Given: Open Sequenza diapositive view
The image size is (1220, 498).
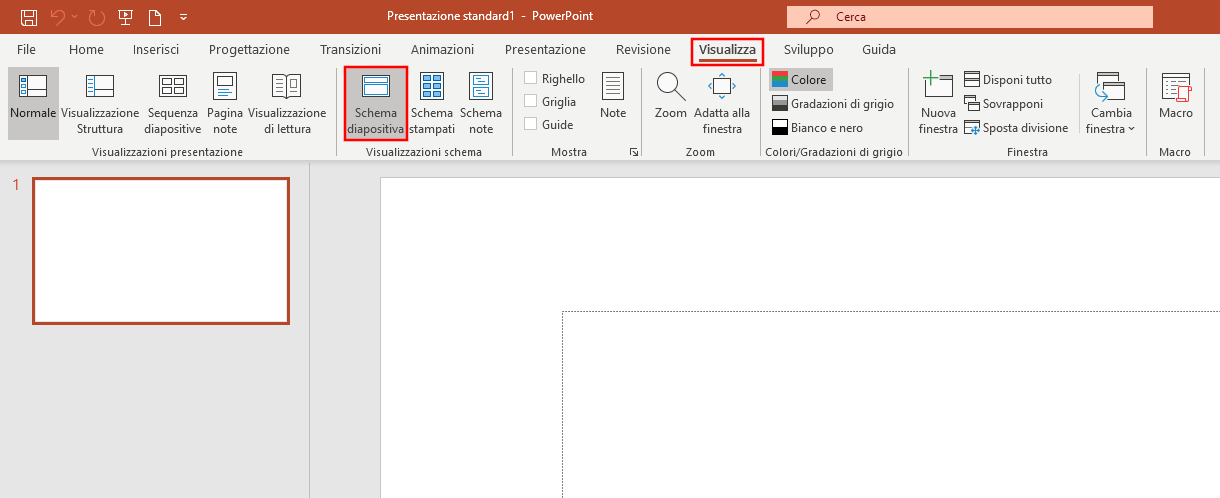Looking at the screenshot, I should click(173, 103).
